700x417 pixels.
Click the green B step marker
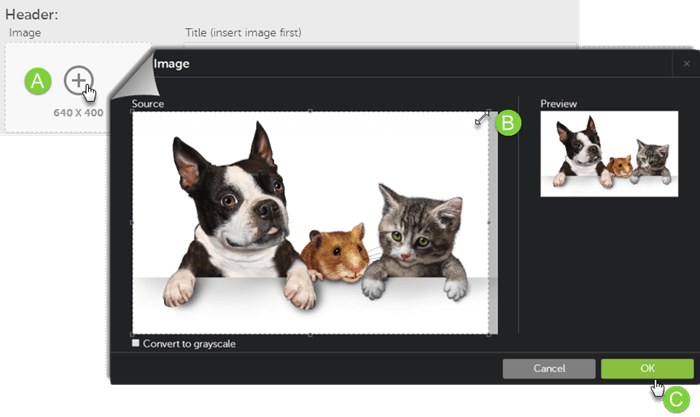coord(508,123)
